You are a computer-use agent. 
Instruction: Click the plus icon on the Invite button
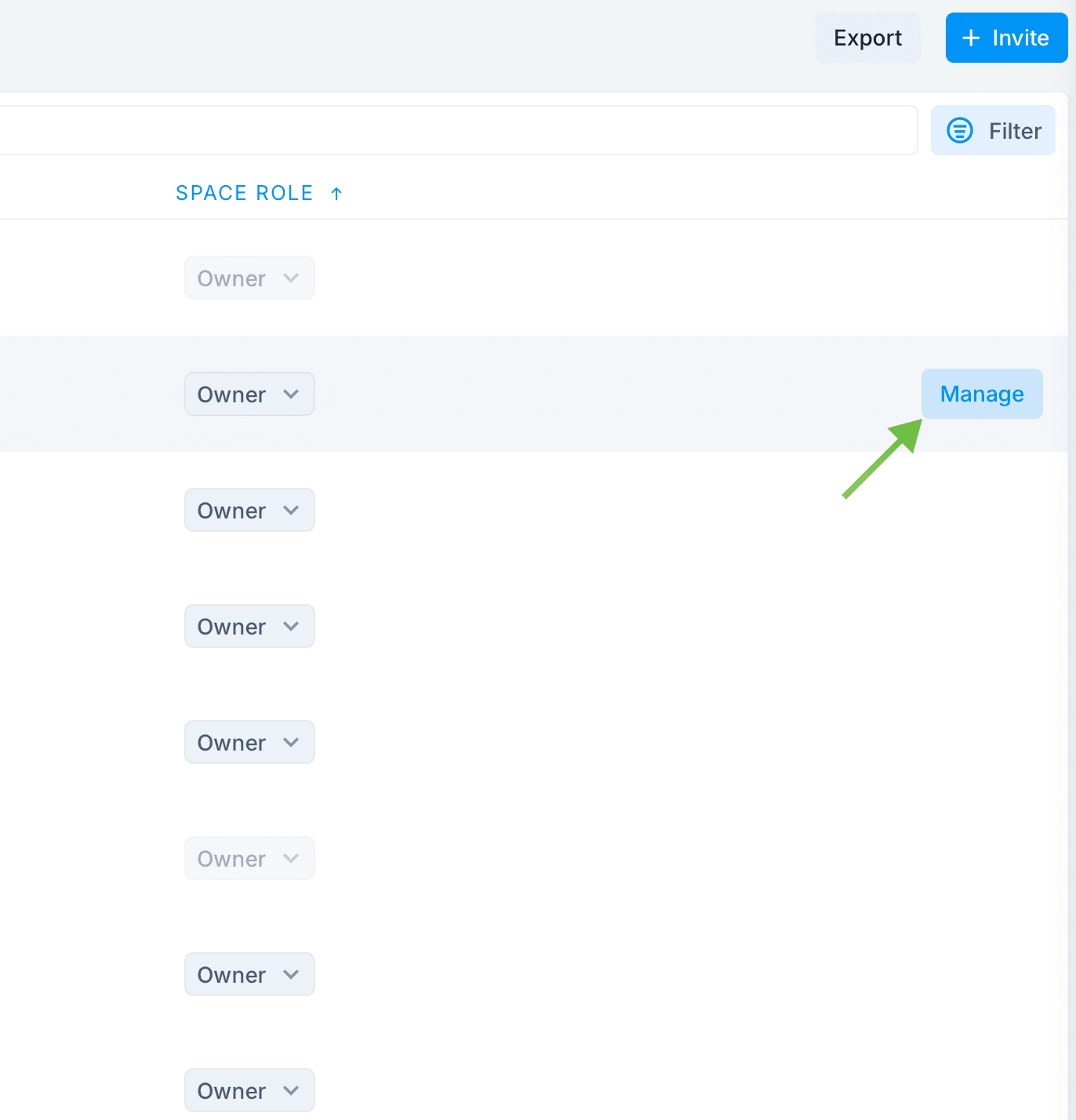[x=971, y=38]
